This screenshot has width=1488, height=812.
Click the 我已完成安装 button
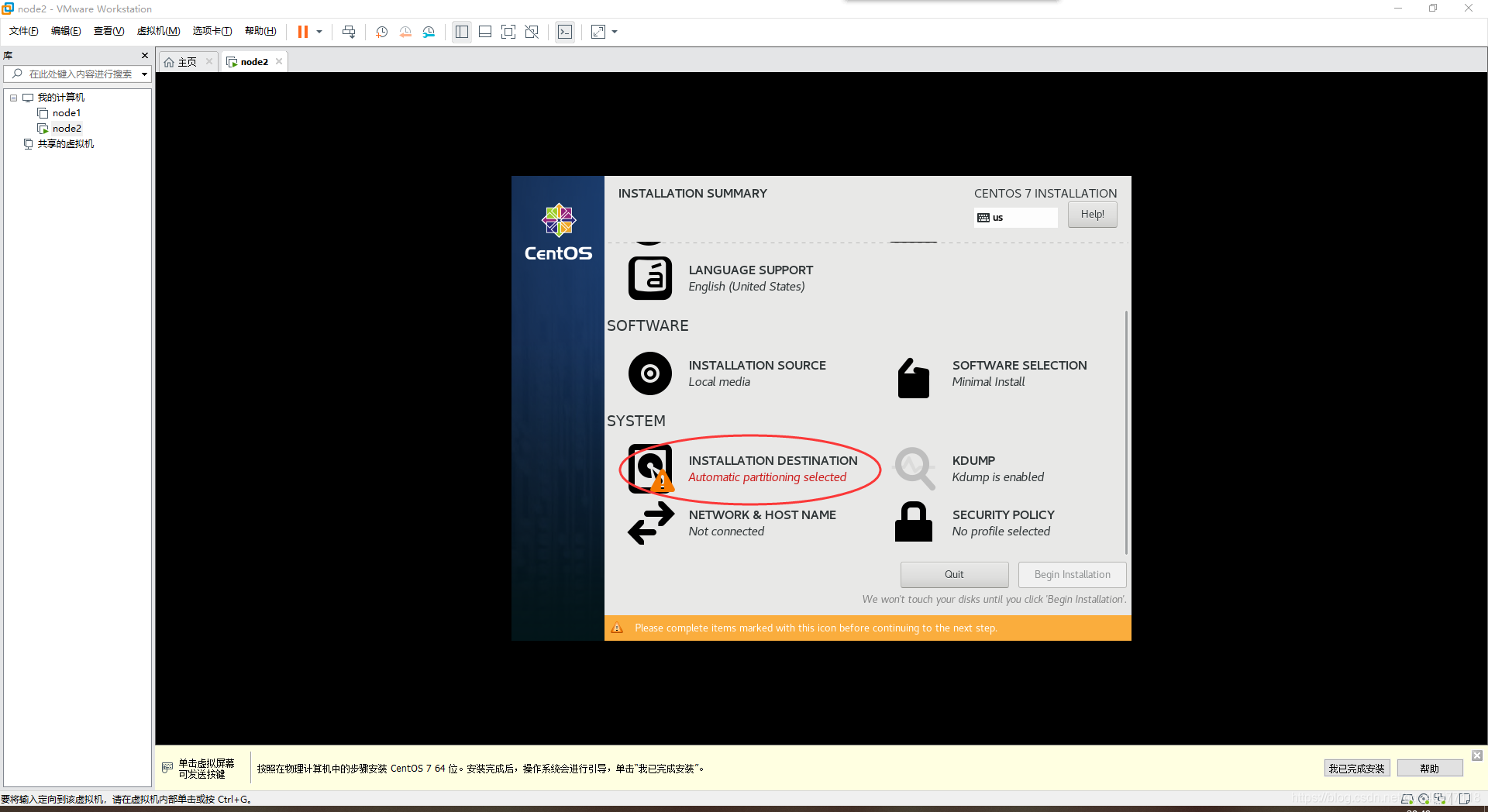point(1356,769)
